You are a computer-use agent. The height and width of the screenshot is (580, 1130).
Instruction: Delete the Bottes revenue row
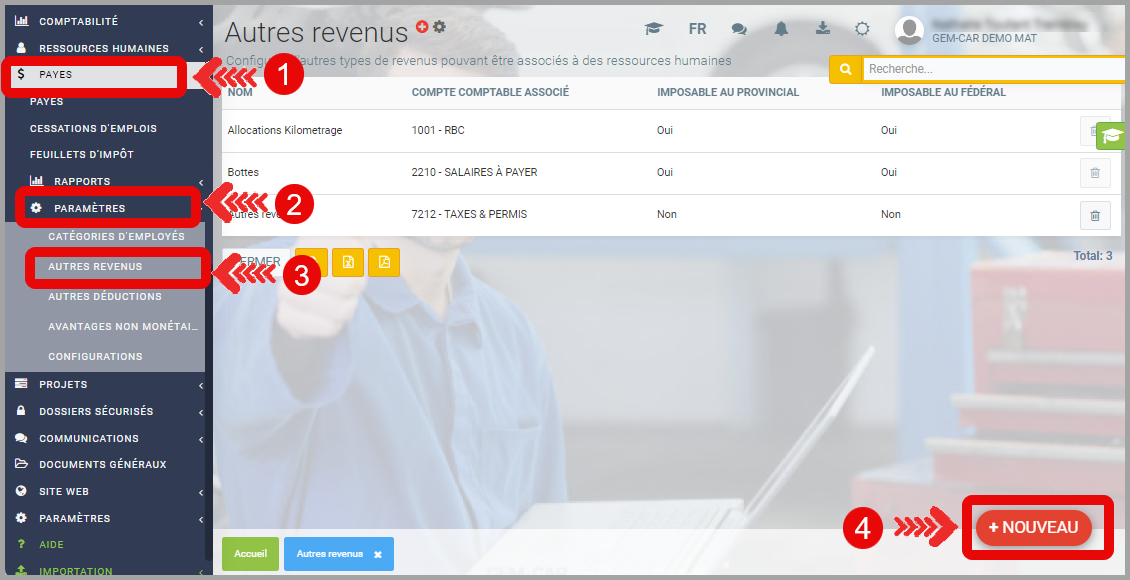1095,173
